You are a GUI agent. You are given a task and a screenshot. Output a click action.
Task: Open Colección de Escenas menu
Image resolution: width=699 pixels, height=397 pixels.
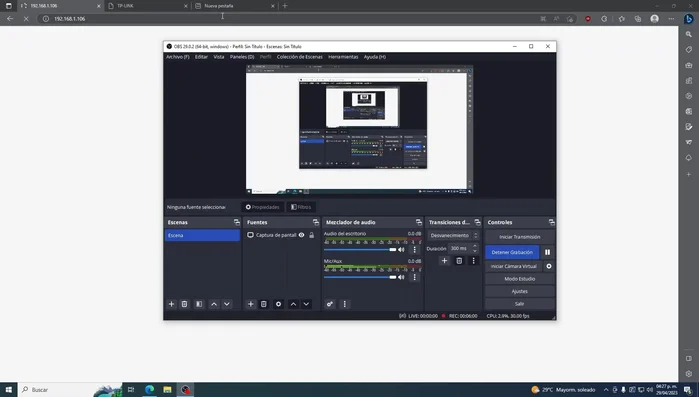pyautogui.click(x=300, y=57)
